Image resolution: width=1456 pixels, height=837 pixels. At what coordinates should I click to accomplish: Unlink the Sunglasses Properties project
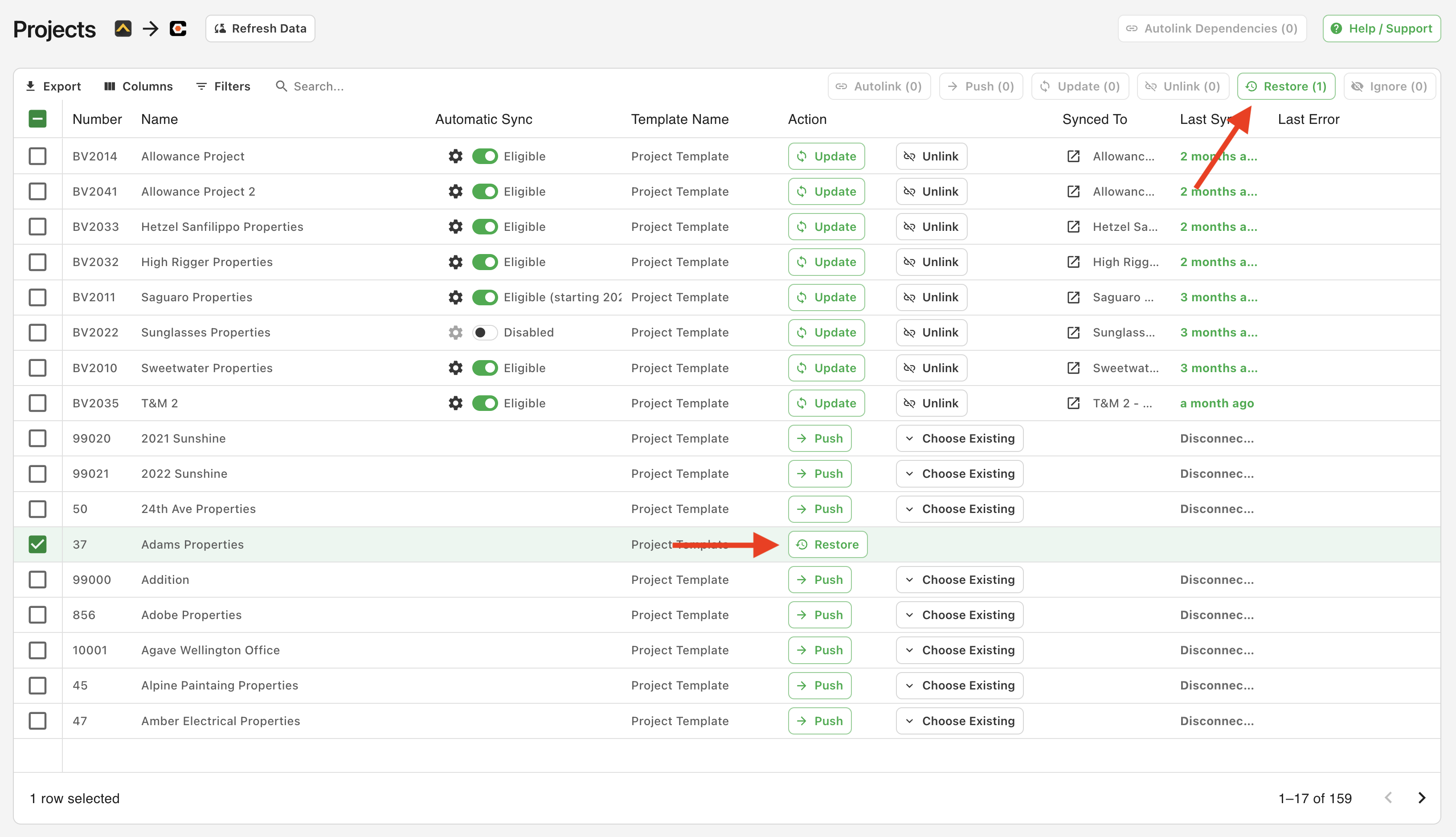(931, 332)
